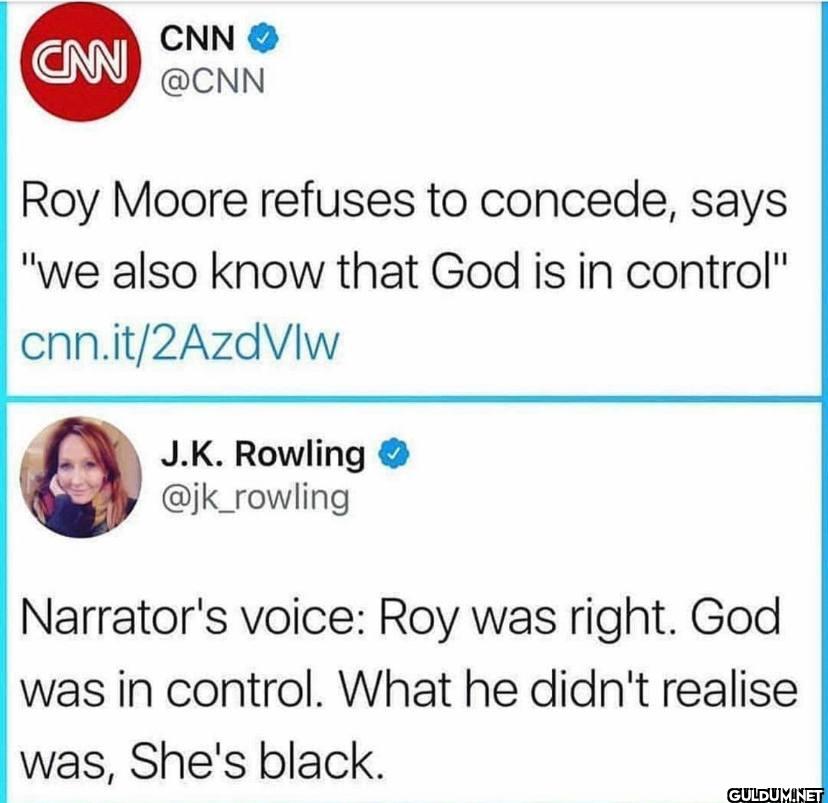The width and height of the screenshot is (828, 803).
Task: Open the @CNN handle
Action: pyautogui.click(x=212, y=82)
